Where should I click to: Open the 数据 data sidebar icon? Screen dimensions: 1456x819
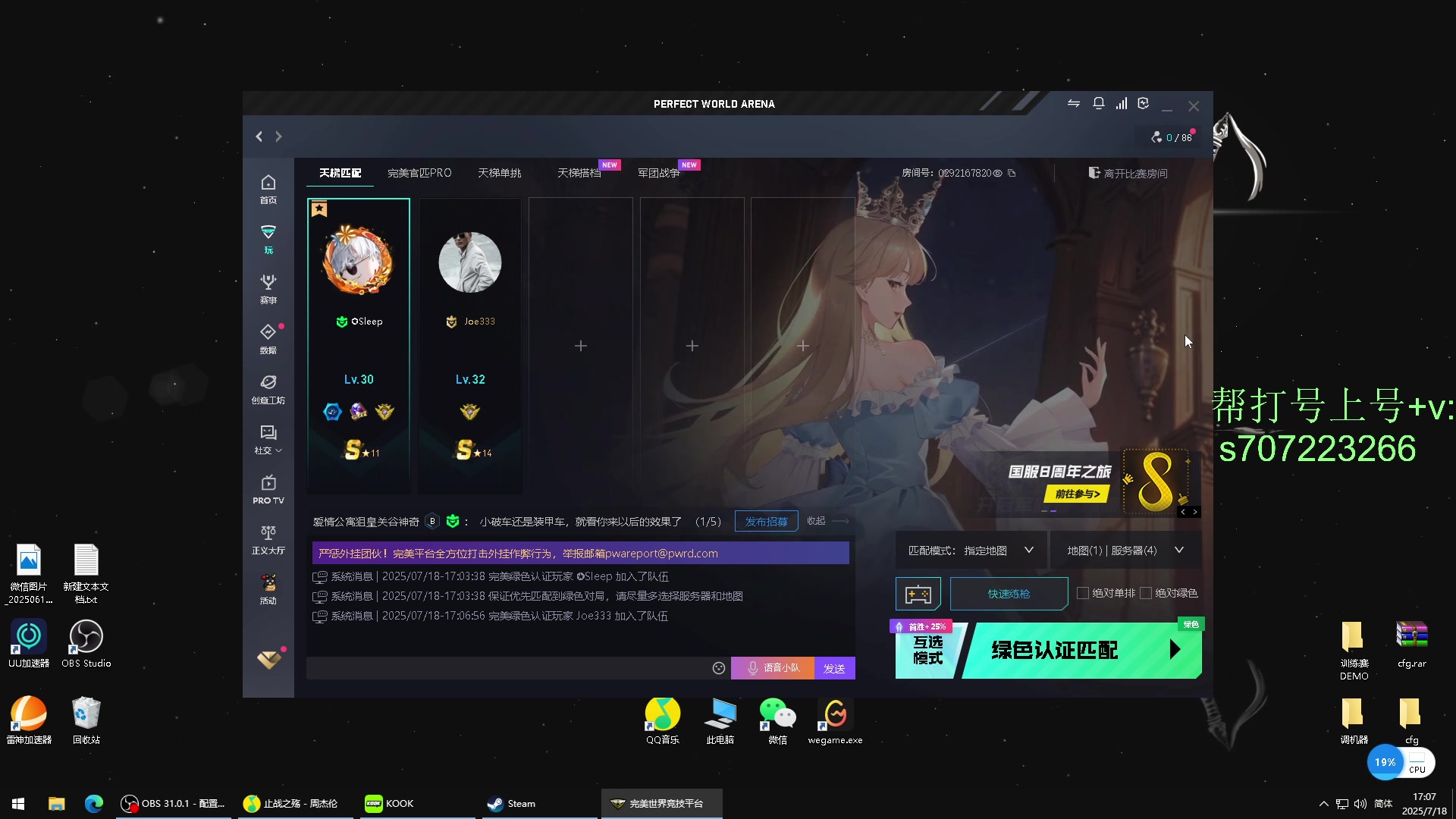[268, 340]
